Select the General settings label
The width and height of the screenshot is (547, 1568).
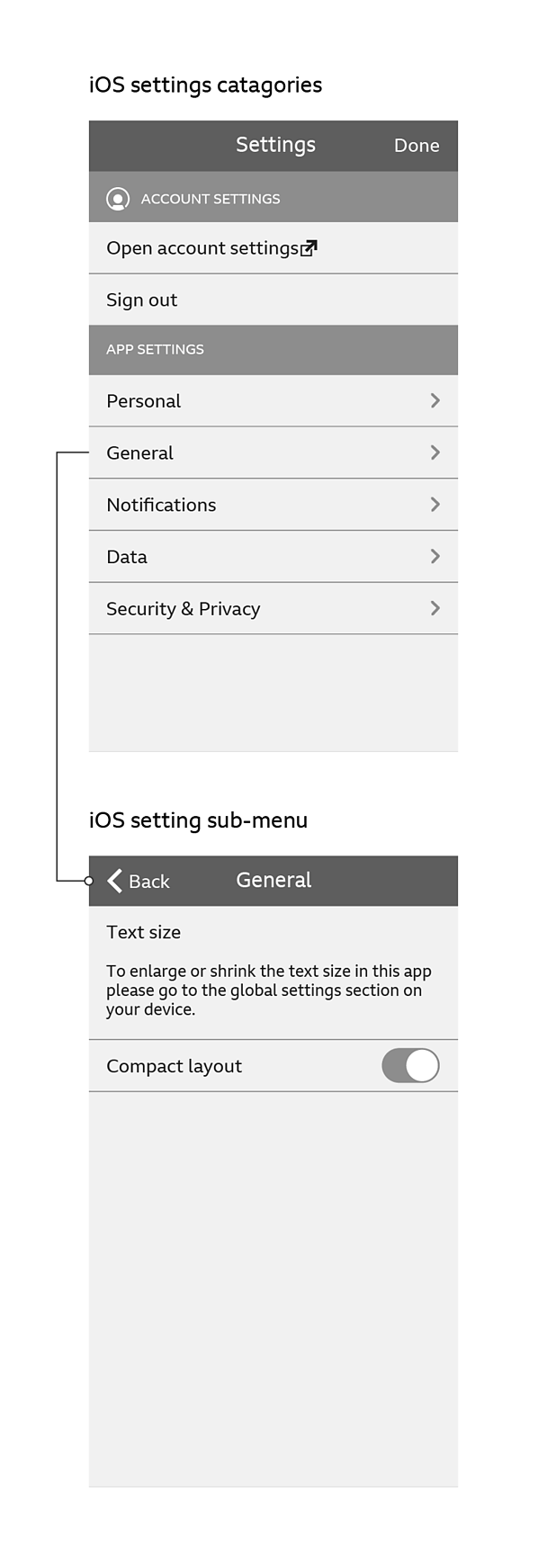pyautogui.click(x=139, y=453)
